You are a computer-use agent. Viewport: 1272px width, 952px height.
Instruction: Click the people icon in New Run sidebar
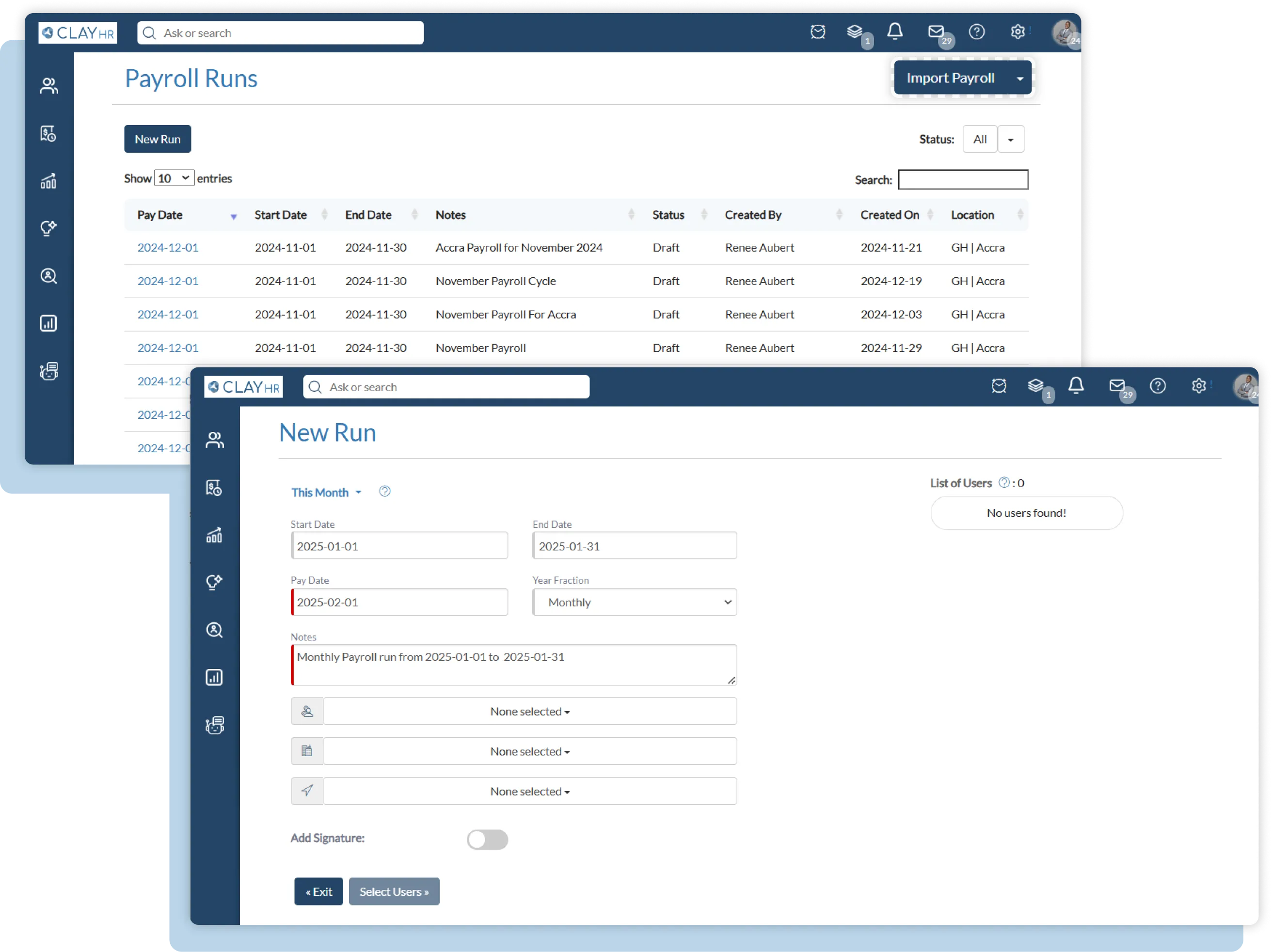click(214, 440)
